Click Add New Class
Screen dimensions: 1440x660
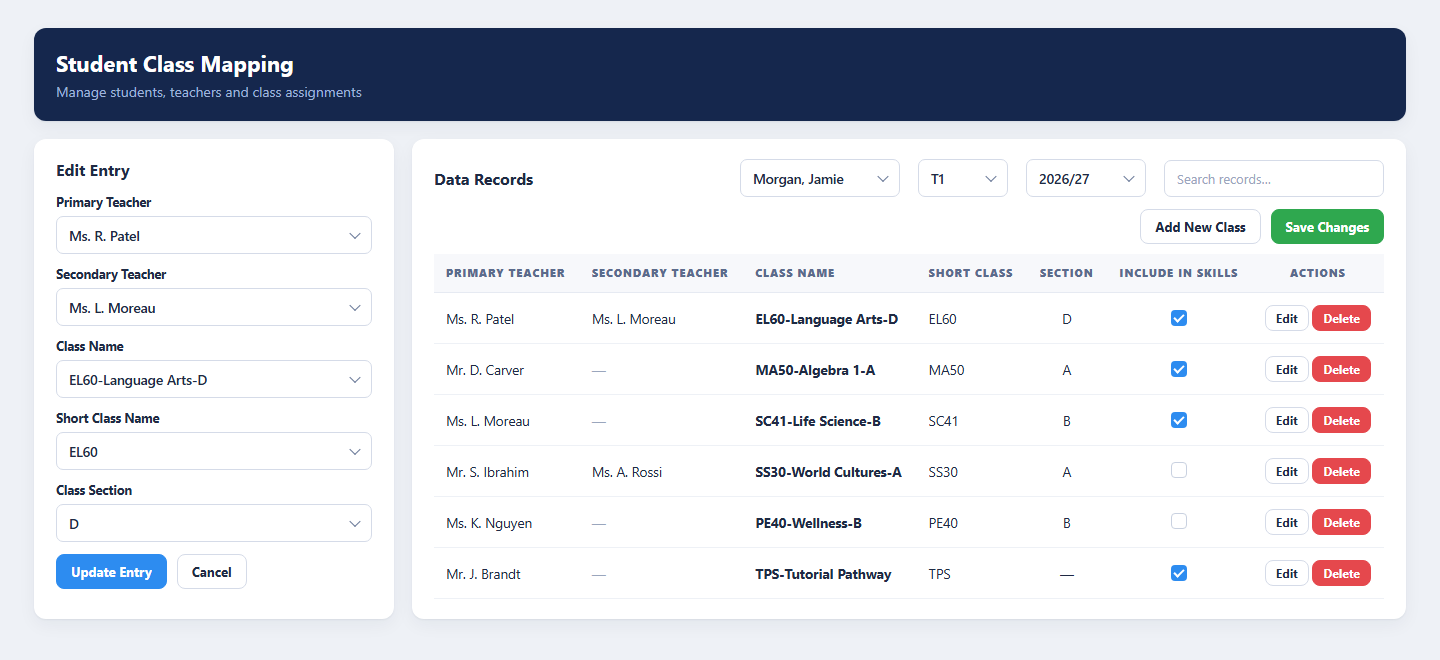click(x=1200, y=227)
